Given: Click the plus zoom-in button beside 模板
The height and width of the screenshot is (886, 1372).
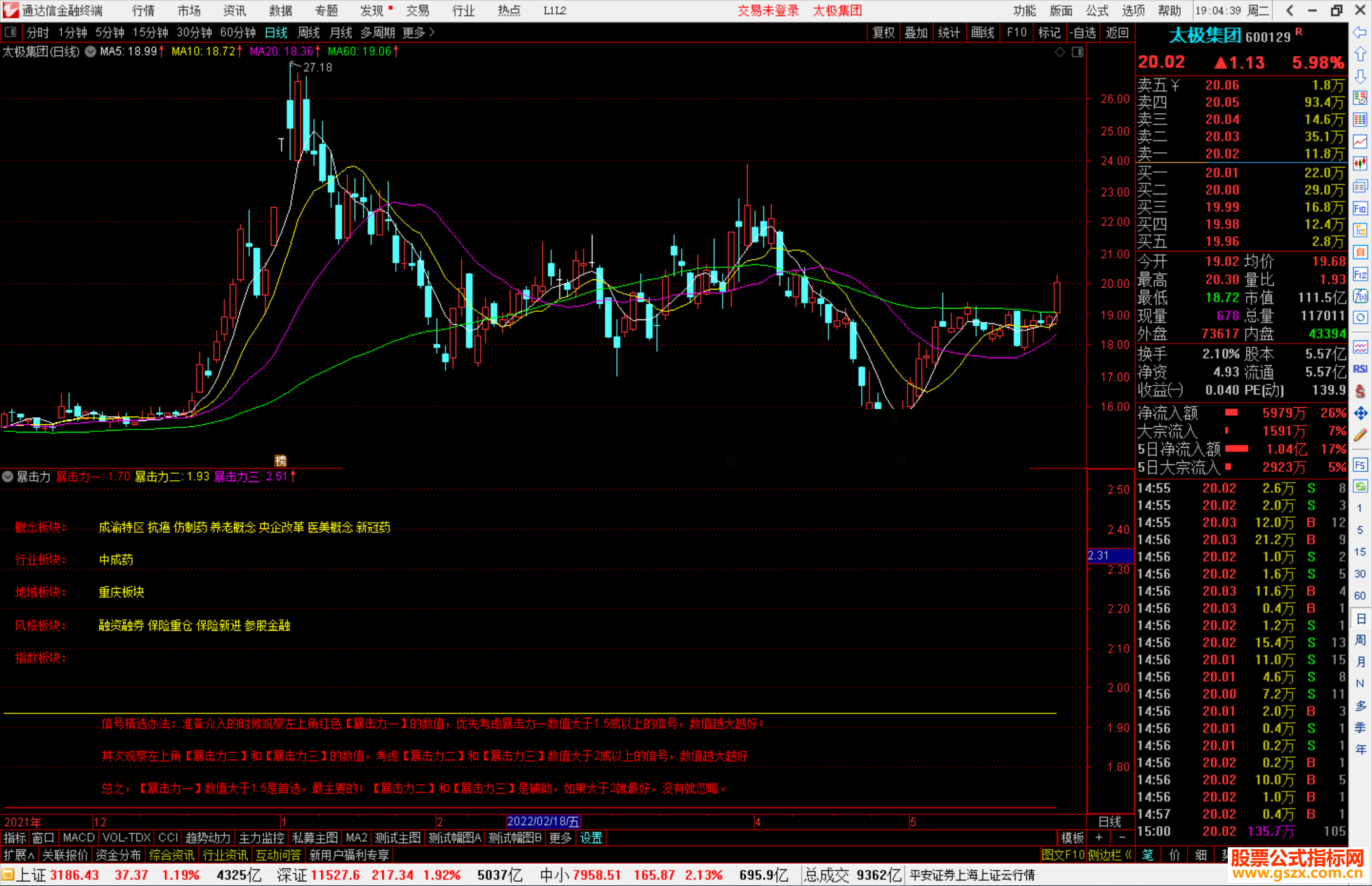Looking at the screenshot, I should (1099, 838).
